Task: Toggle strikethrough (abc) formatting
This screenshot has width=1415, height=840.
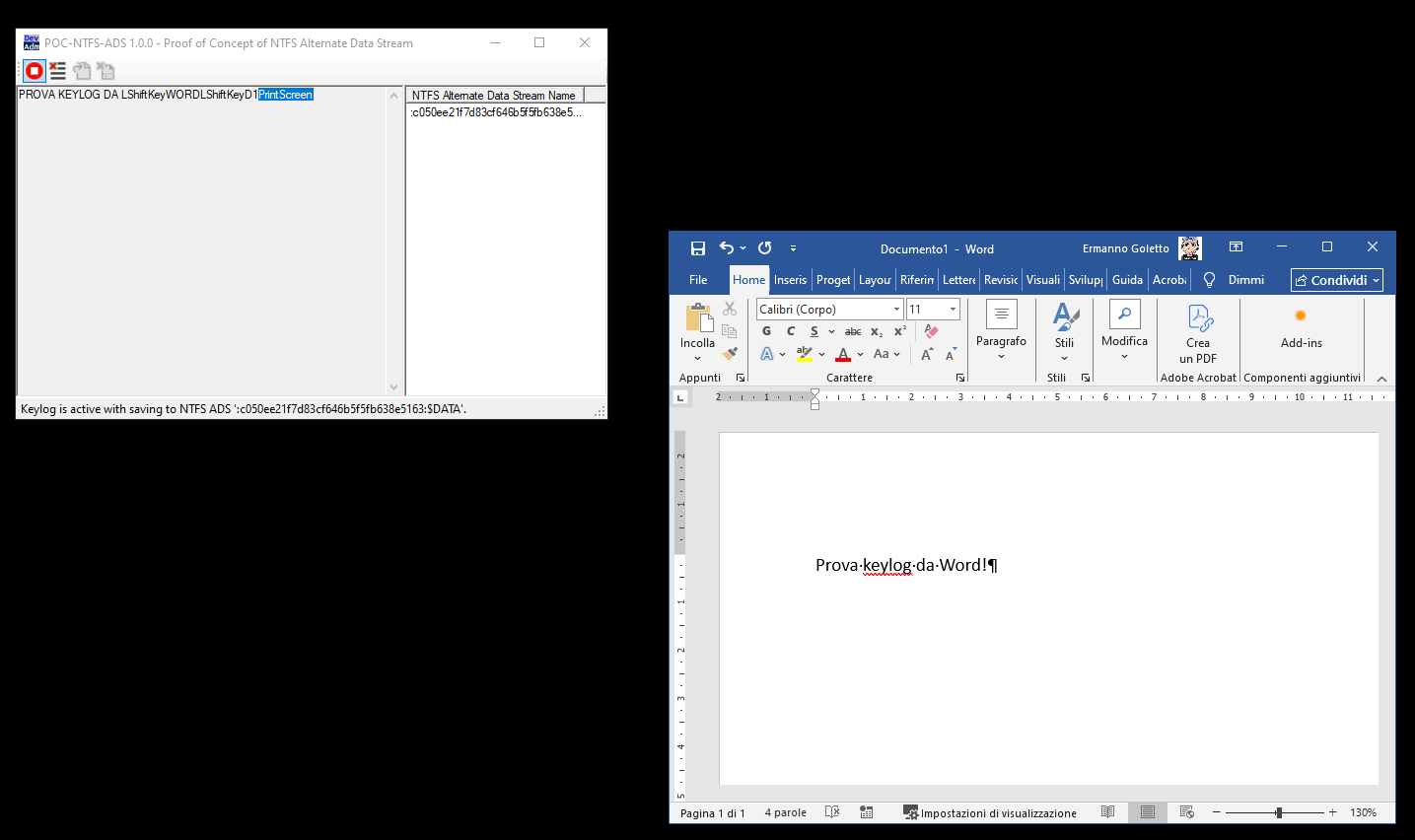Action: (853, 331)
